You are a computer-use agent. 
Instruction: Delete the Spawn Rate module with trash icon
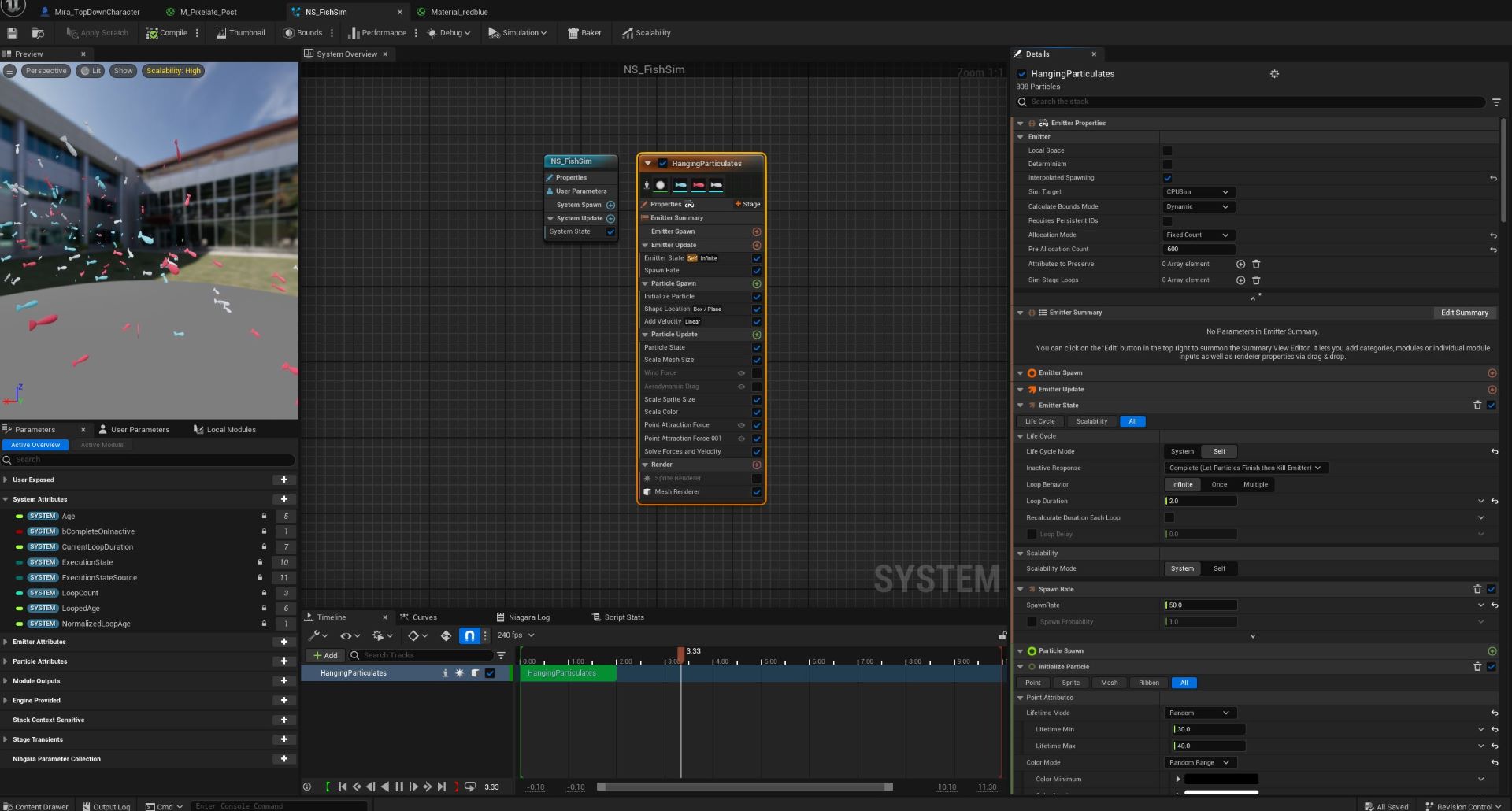[1477, 589]
